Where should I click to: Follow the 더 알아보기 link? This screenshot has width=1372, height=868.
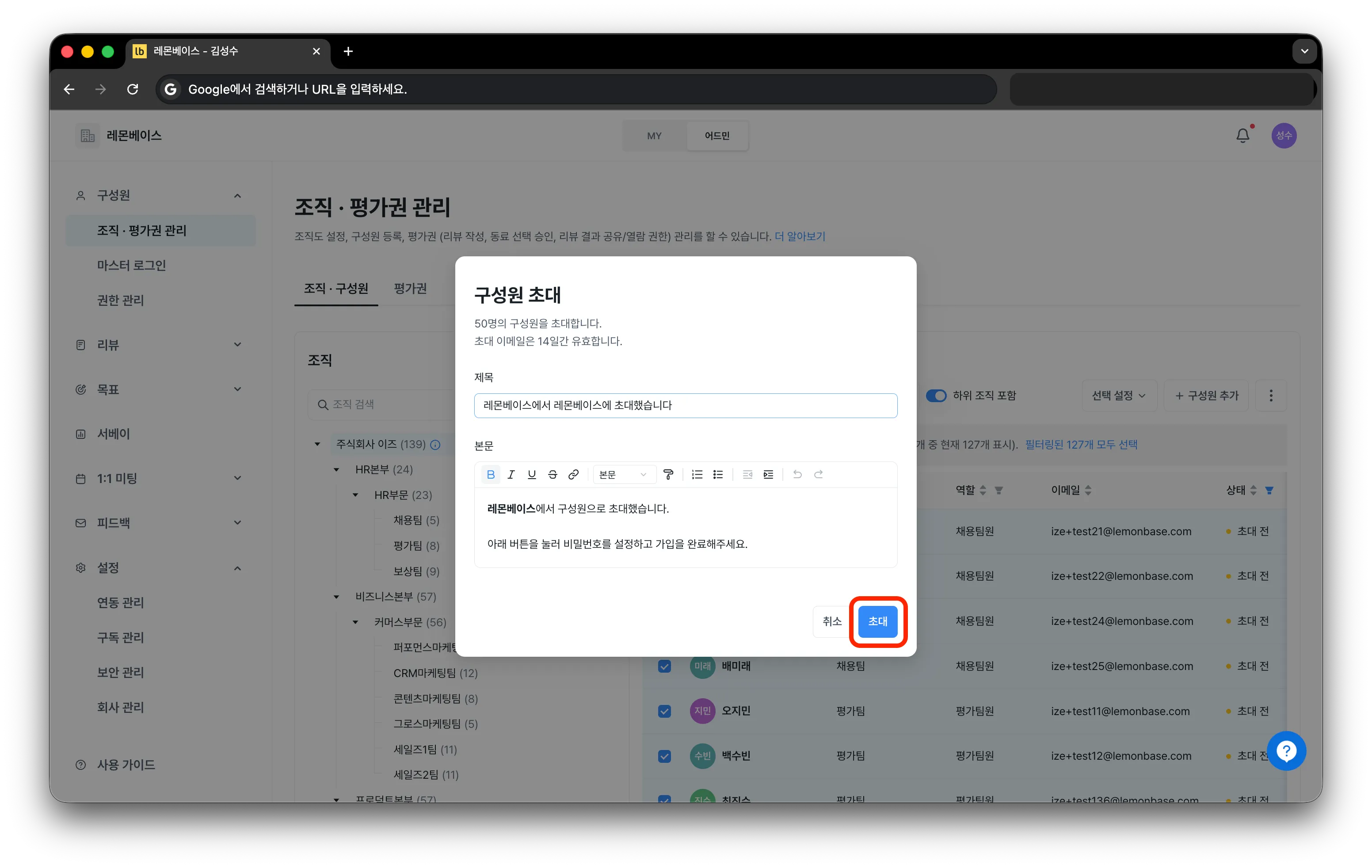tap(800, 236)
